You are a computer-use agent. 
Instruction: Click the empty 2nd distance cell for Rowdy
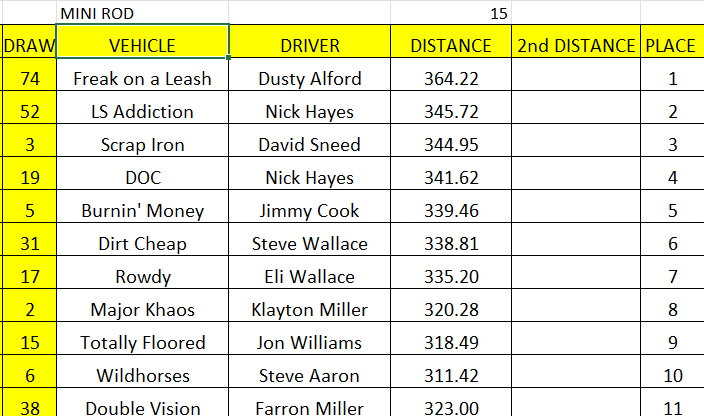575,277
